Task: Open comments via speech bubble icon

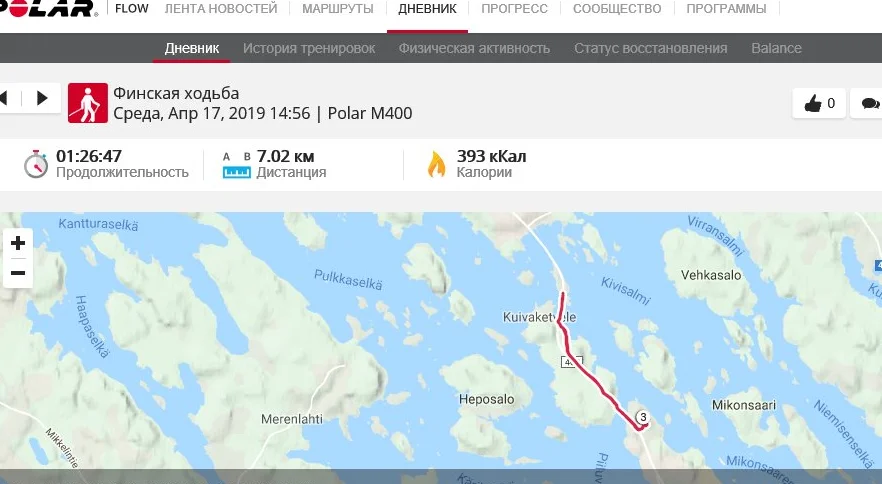Action: [870, 104]
